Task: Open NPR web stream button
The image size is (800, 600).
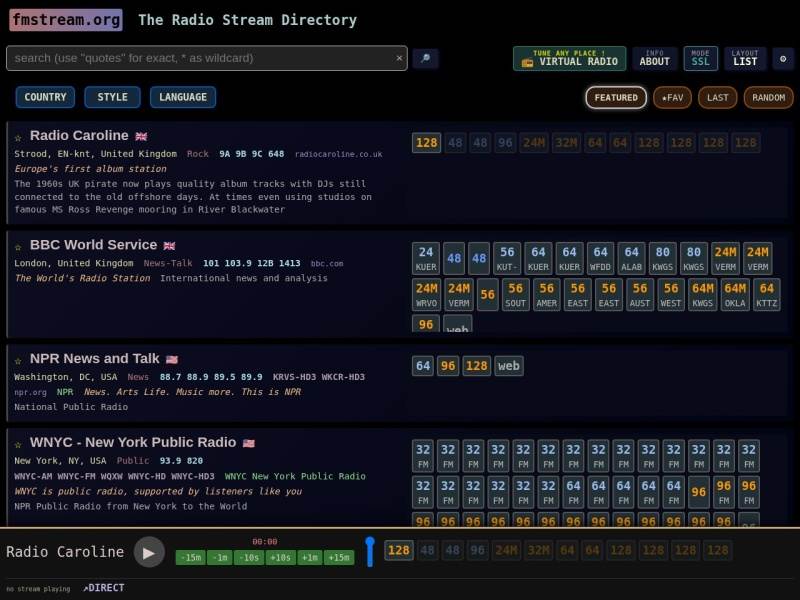Action: tap(509, 366)
